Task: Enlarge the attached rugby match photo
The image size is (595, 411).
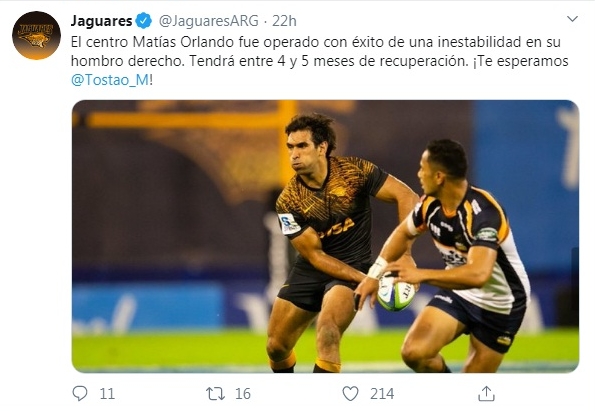Action: click(x=326, y=236)
